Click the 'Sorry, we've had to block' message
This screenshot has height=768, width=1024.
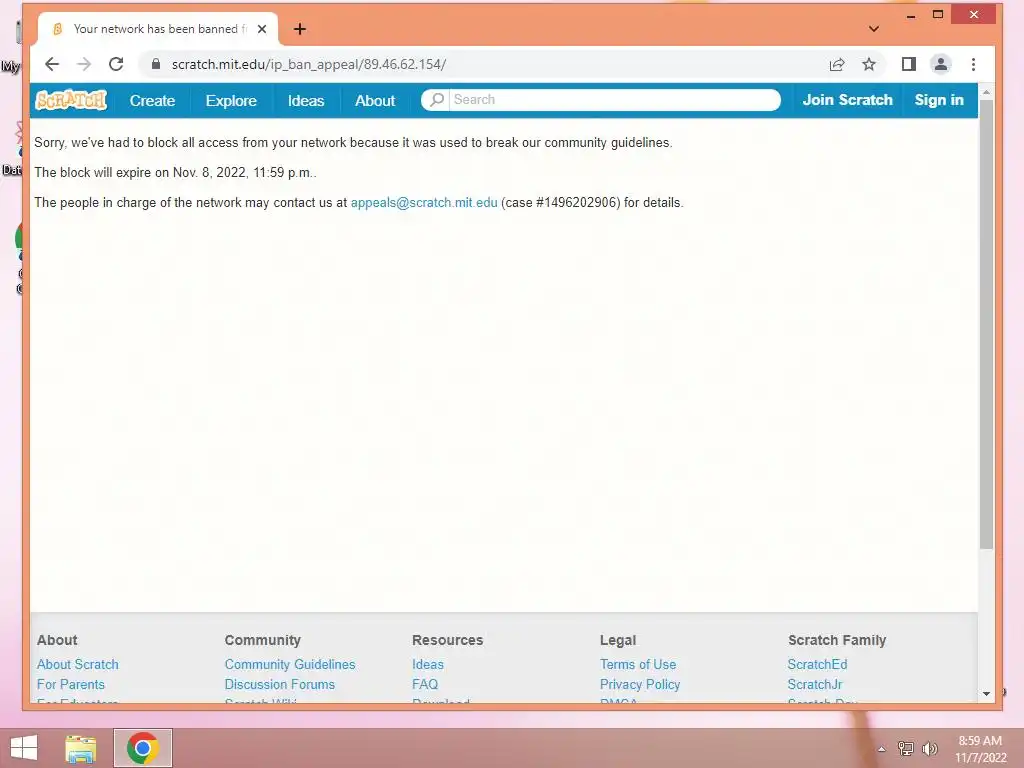(x=353, y=142)
